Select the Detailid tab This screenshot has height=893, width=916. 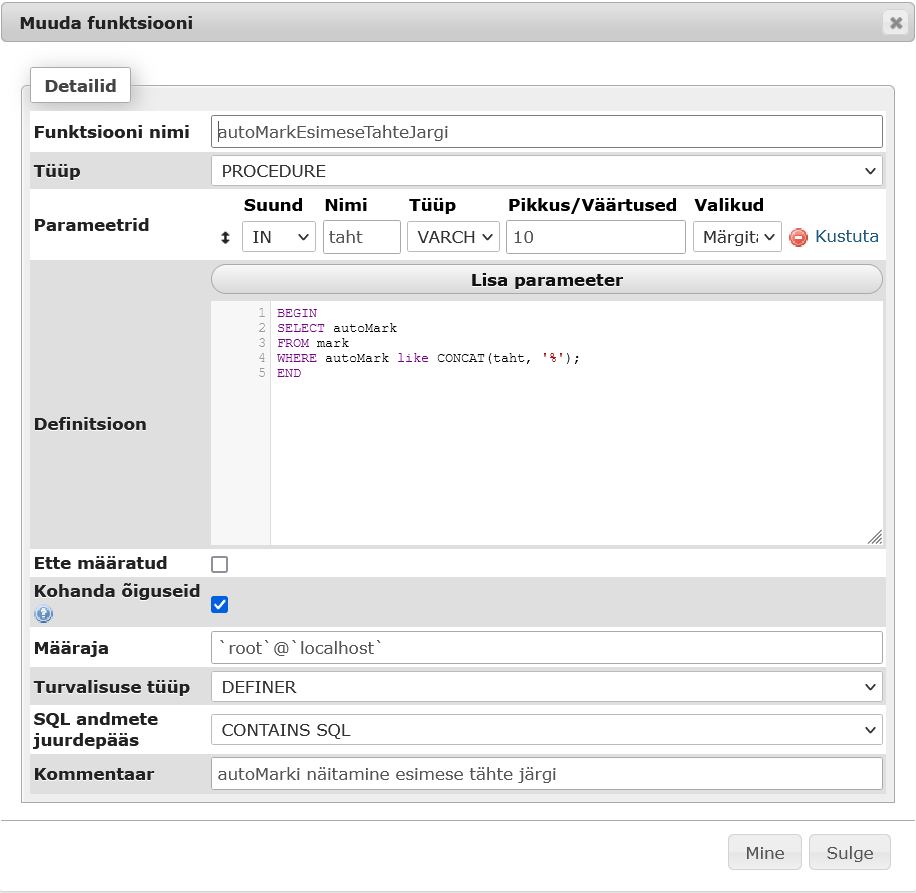80,86
